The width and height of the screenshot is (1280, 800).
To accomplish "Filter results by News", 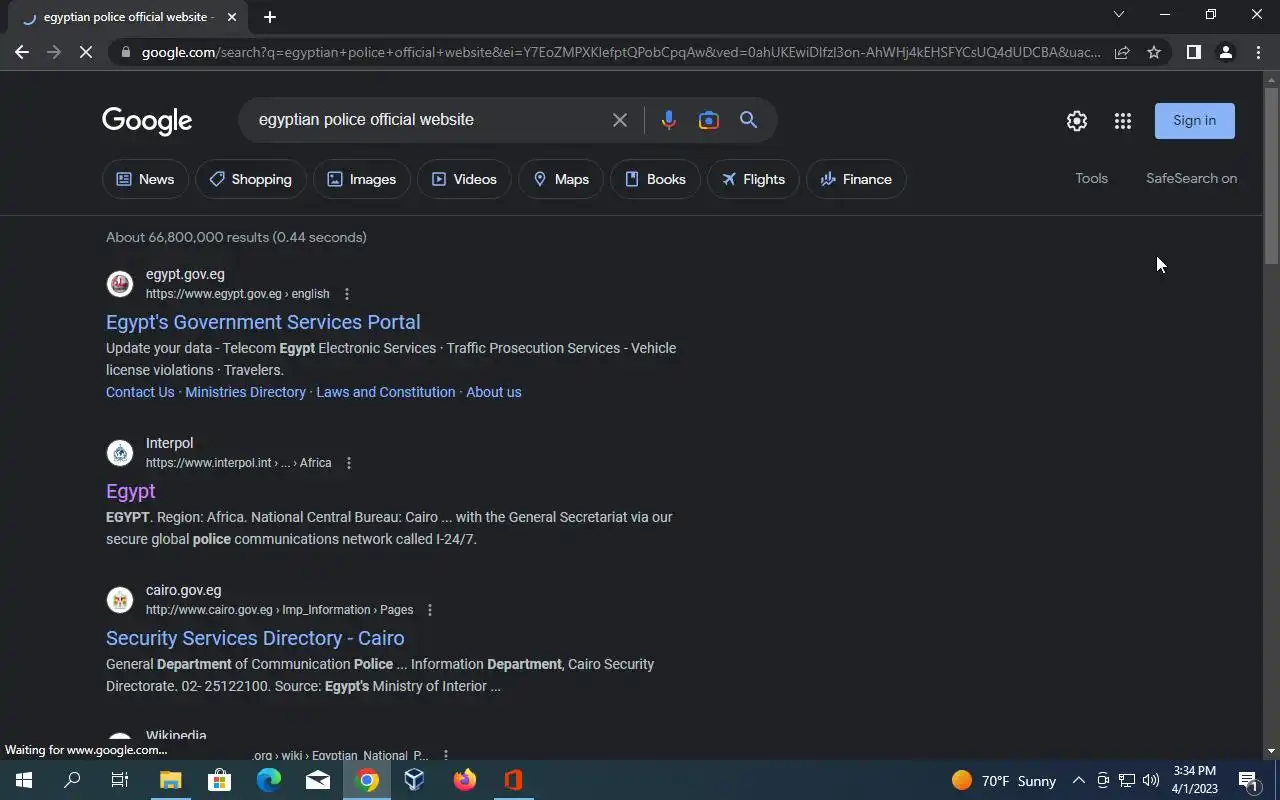I will 145,179.
